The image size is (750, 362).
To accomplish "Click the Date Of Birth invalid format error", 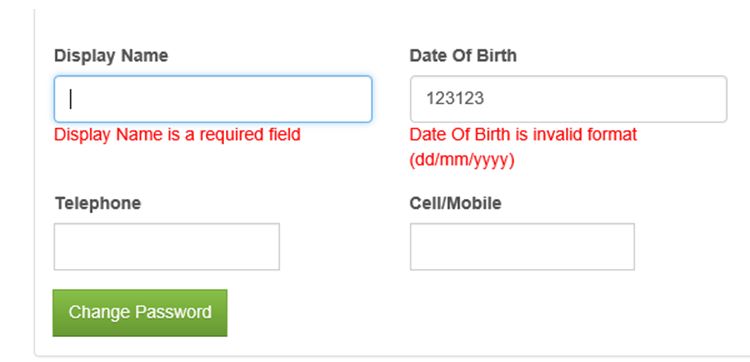I will pyautogui.click(x=523, y=135).
